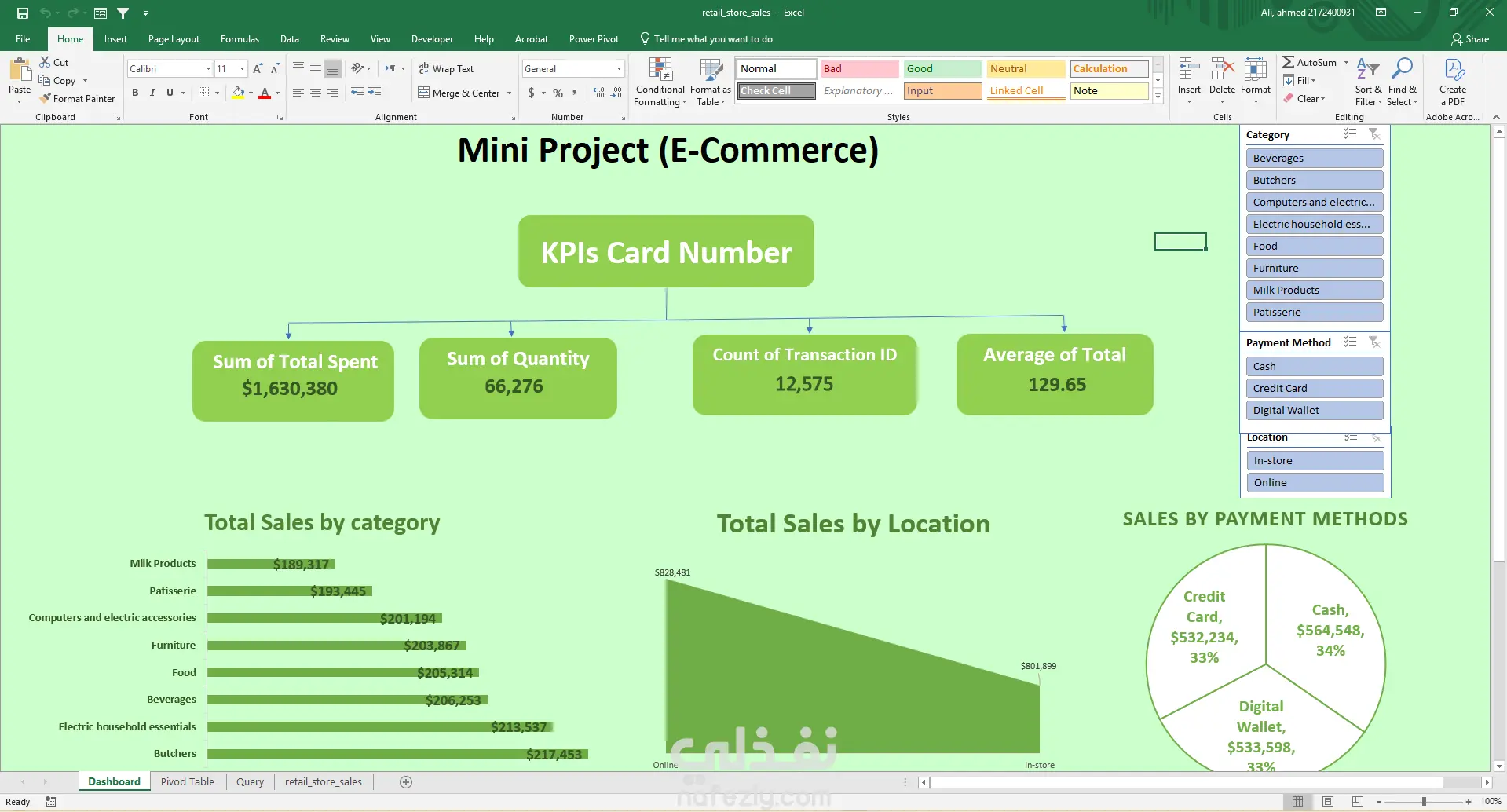The height and width of the screenshot is (812, 1507).
Task: Select Online in Location slicer
Action: point(1315,482)
